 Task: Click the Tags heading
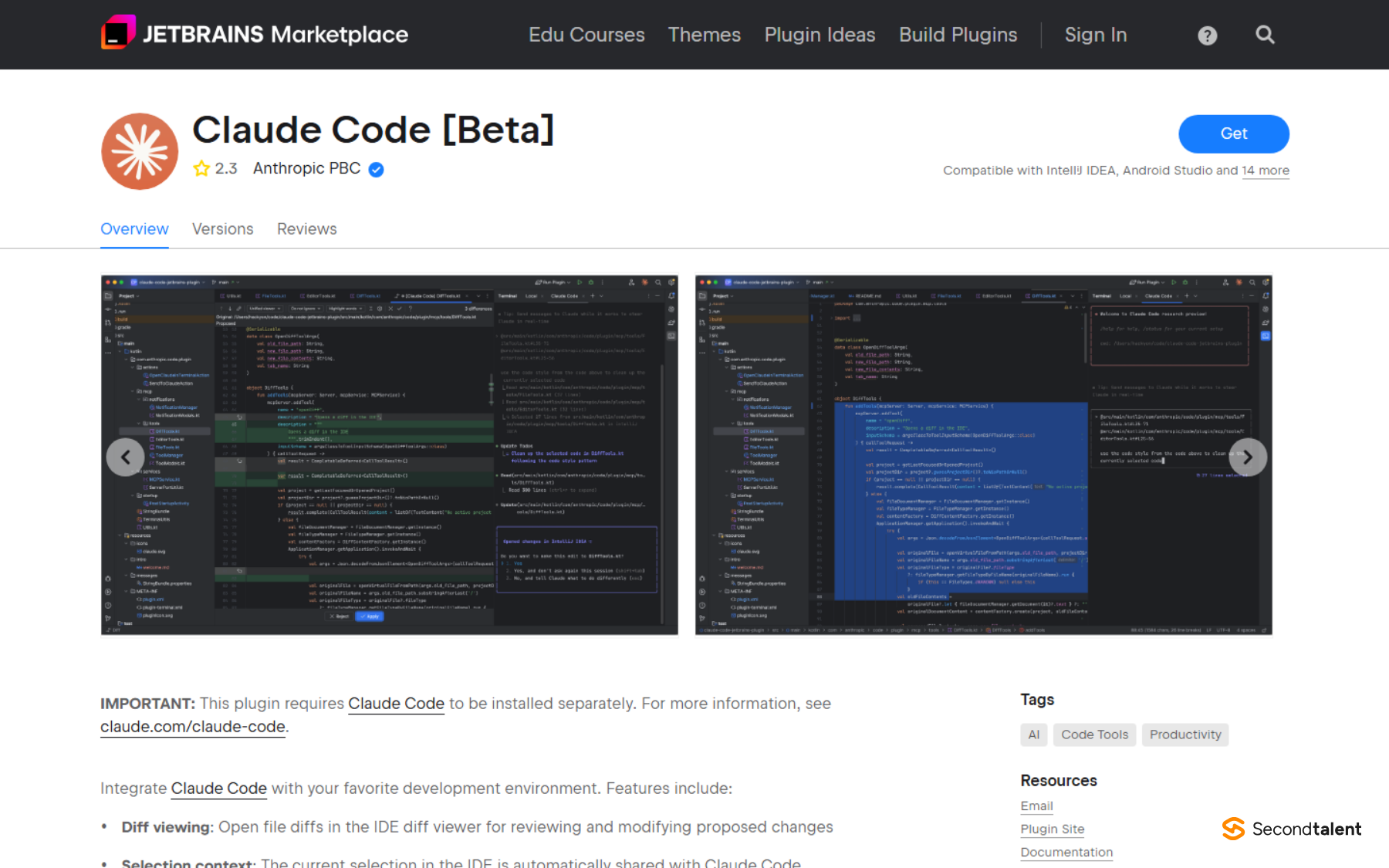pos(1037,700)
